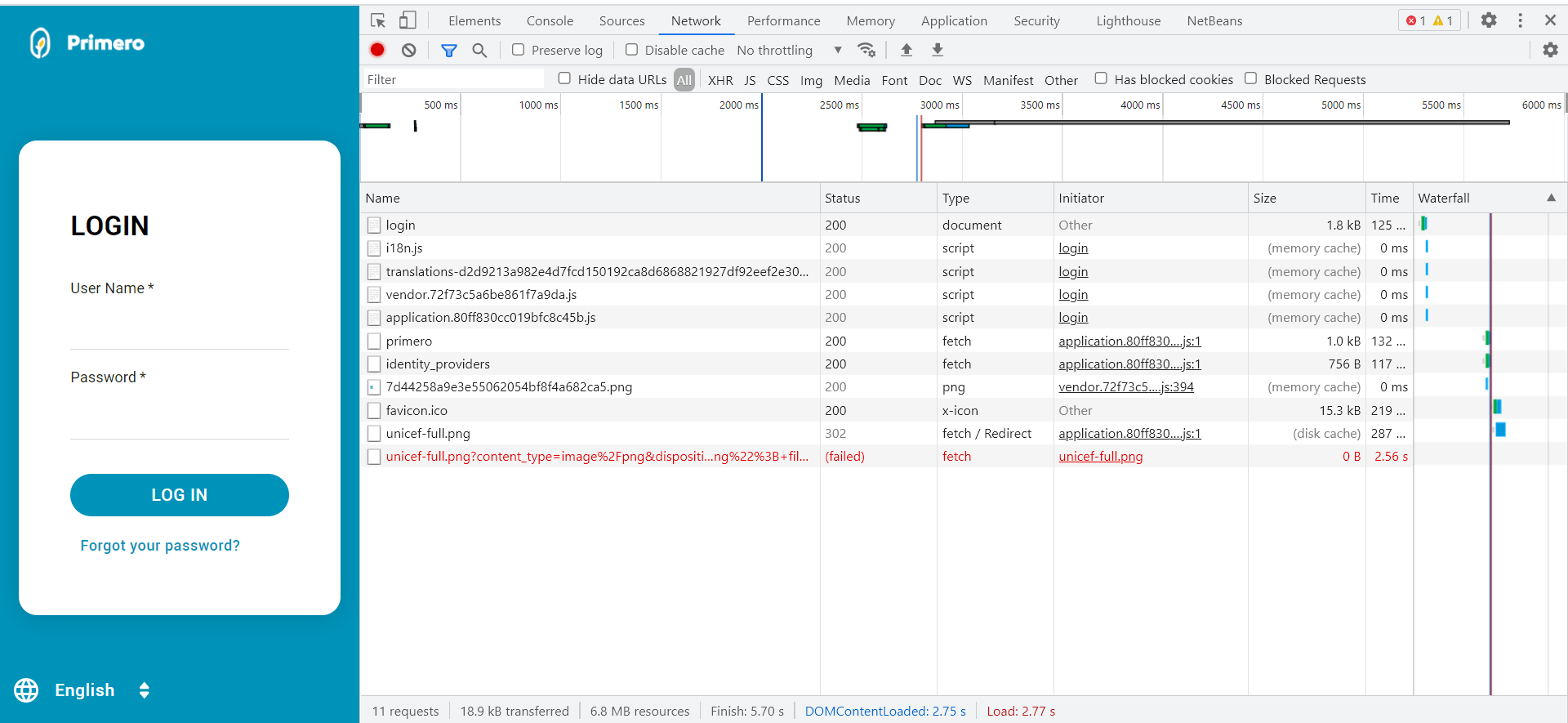
Task: Sort by the Waterfall column arrow
Action: [x=1551, y=198]
